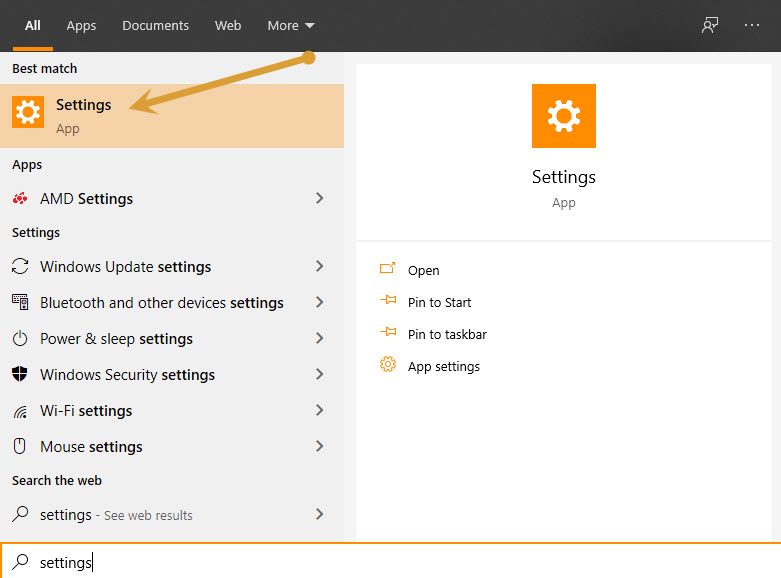Click the Windows Security shield icon
The width and height of the screenshot is (781, 578).
tap(20, 374)
